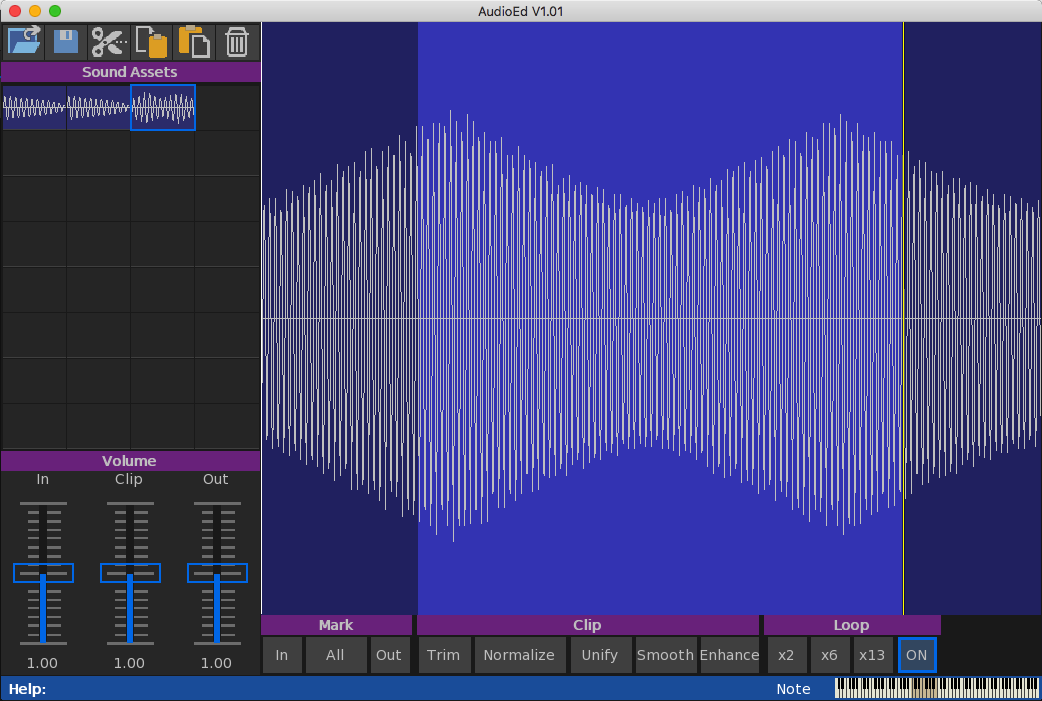Click the Trim clip button
The height and width of the screenshot is (701, 1042).
(x=443, y=655)
